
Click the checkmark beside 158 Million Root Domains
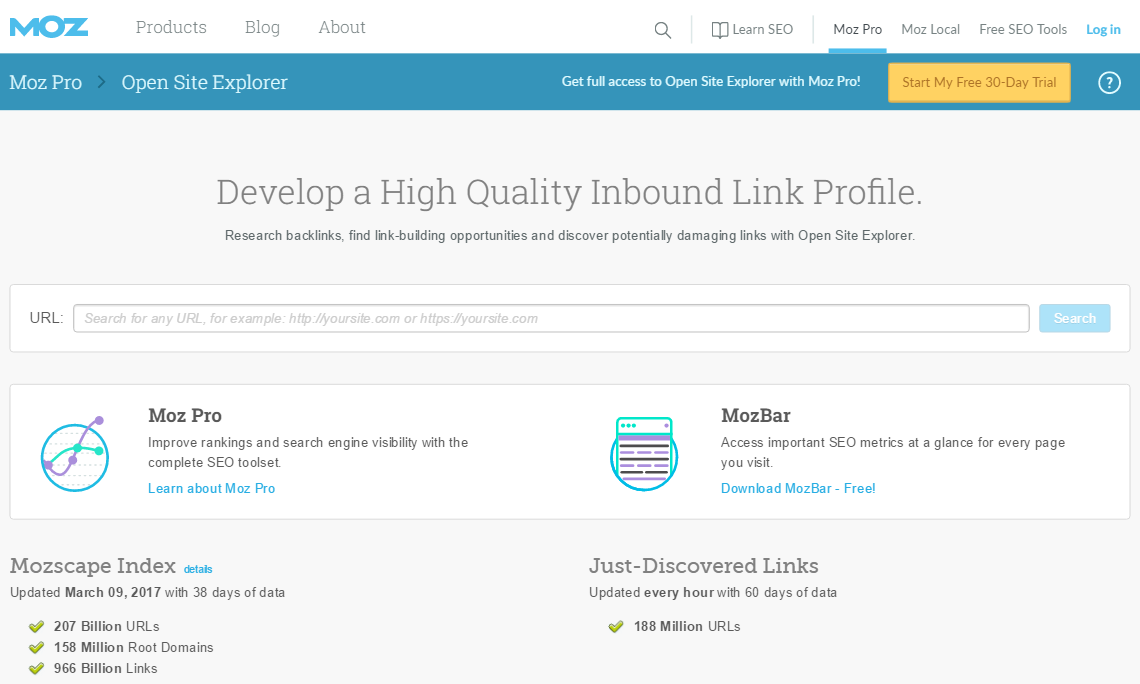pos(36,647)
